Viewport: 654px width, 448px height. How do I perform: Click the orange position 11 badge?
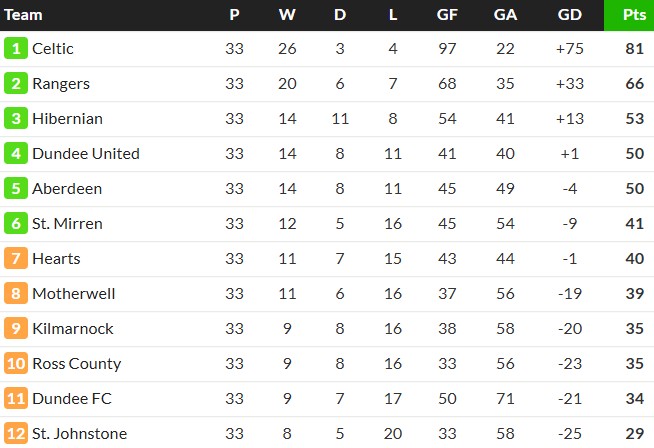16,398
